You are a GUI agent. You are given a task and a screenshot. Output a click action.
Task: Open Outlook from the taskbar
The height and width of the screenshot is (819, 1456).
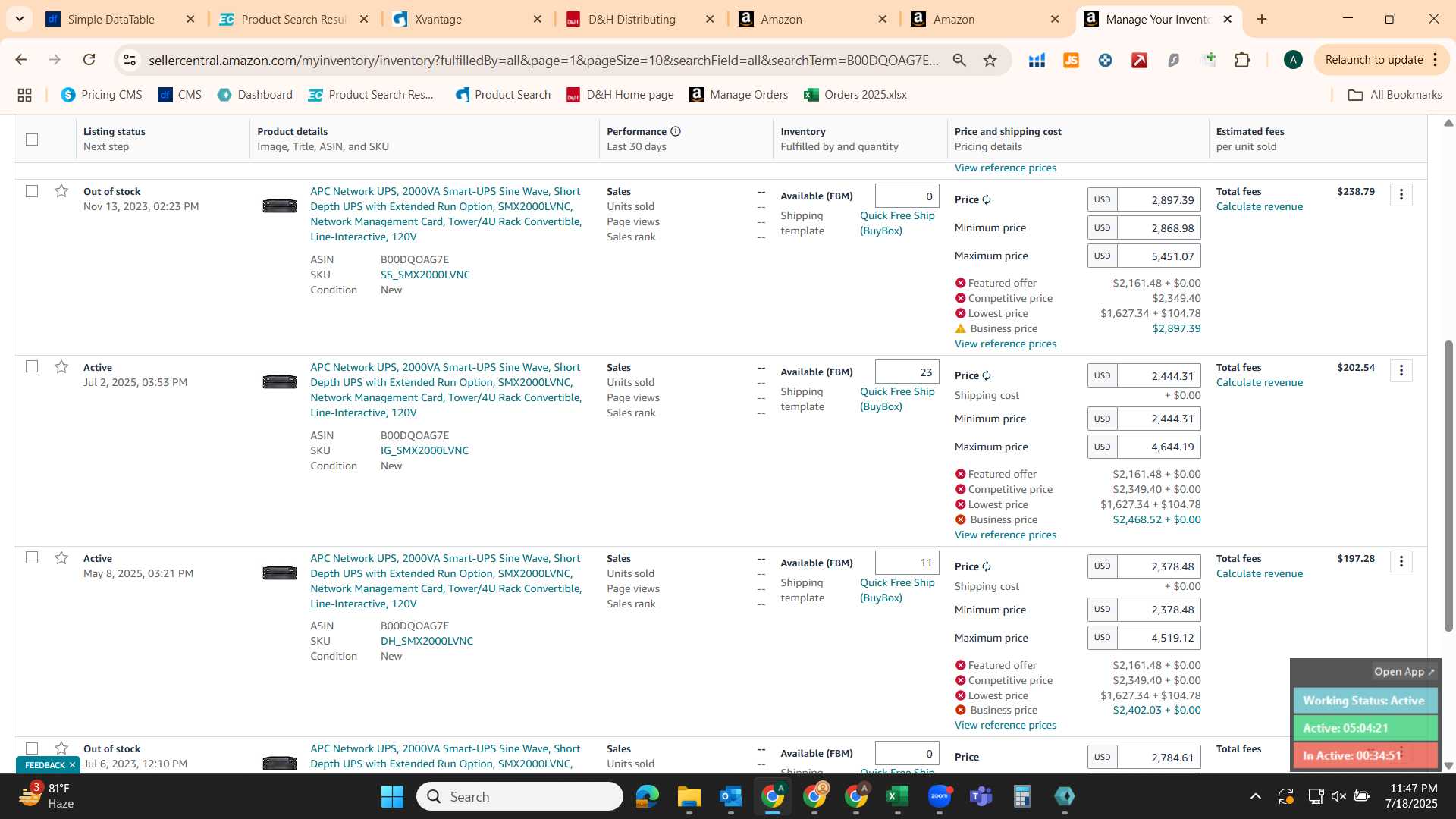pyautogui.click(x=730, y=796)
